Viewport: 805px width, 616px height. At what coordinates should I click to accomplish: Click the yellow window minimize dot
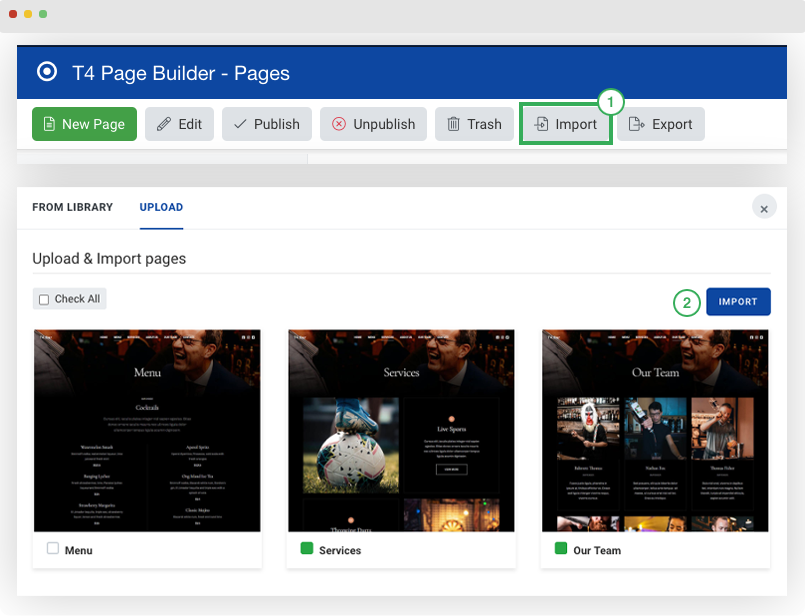tap(28, 14)
